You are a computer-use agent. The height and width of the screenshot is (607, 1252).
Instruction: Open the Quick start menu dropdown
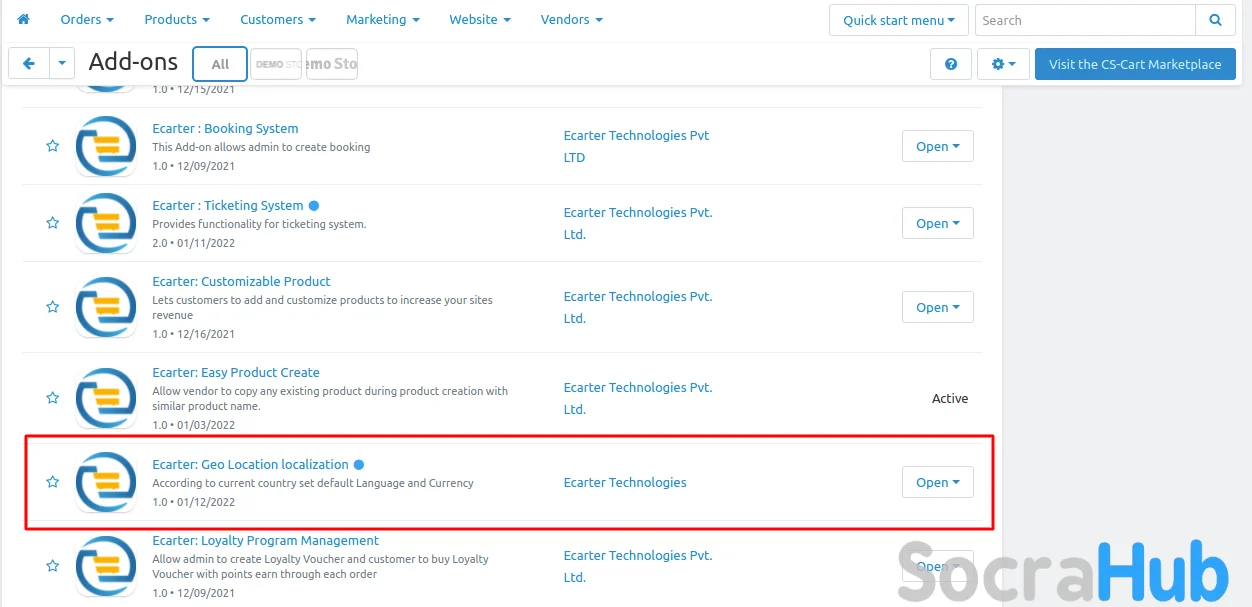pos(898,20)
